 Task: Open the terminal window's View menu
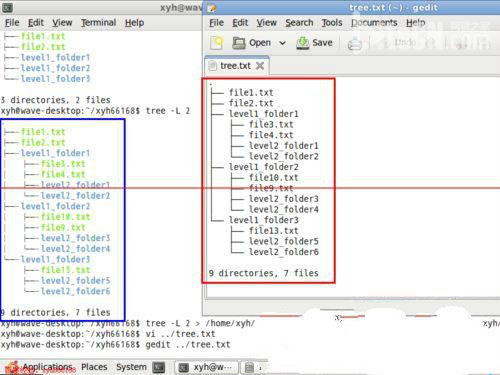[x=62, y=23]
